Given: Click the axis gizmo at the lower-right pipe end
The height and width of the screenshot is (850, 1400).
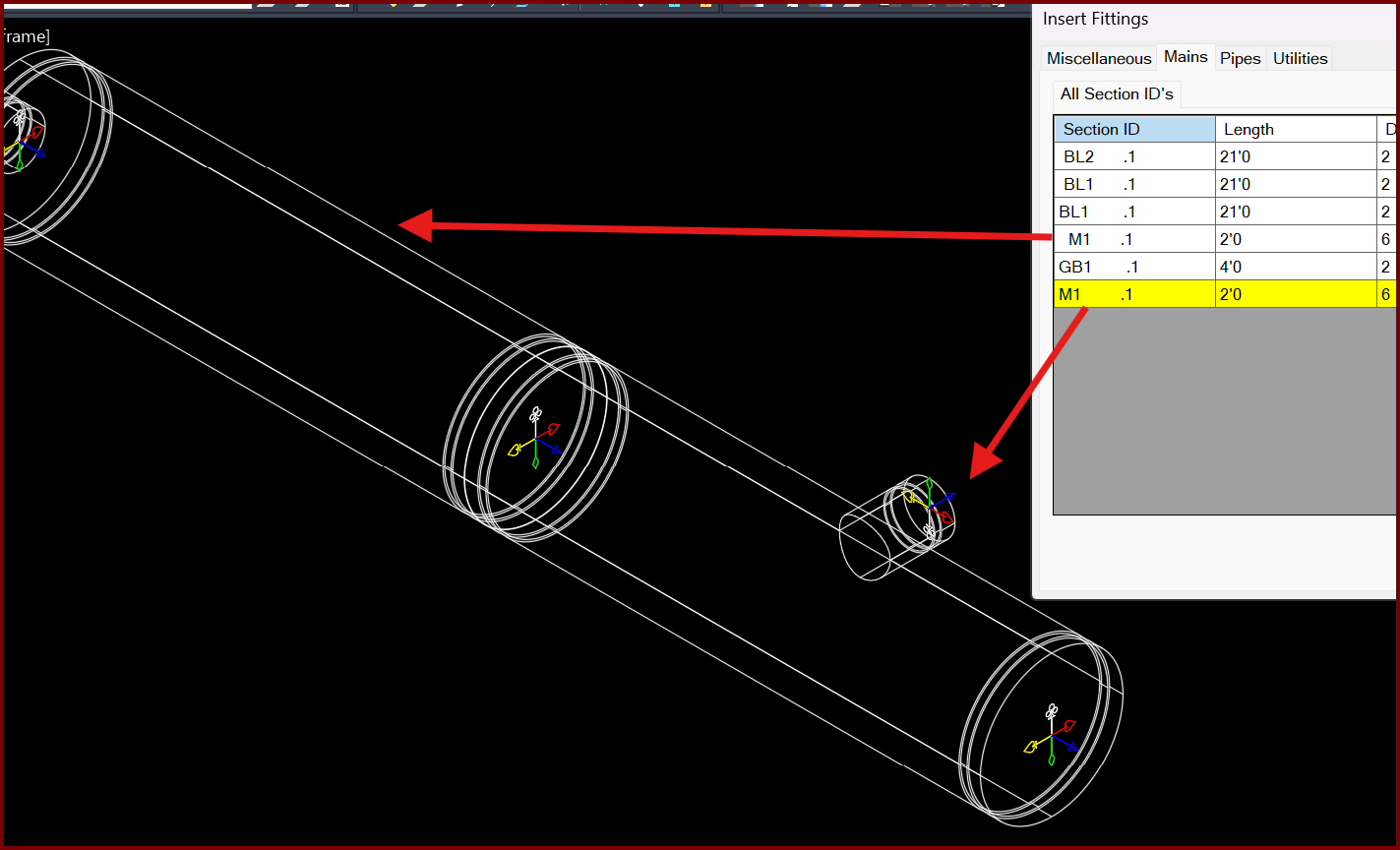Looking at the screenshot, I should coord(1052,734).
